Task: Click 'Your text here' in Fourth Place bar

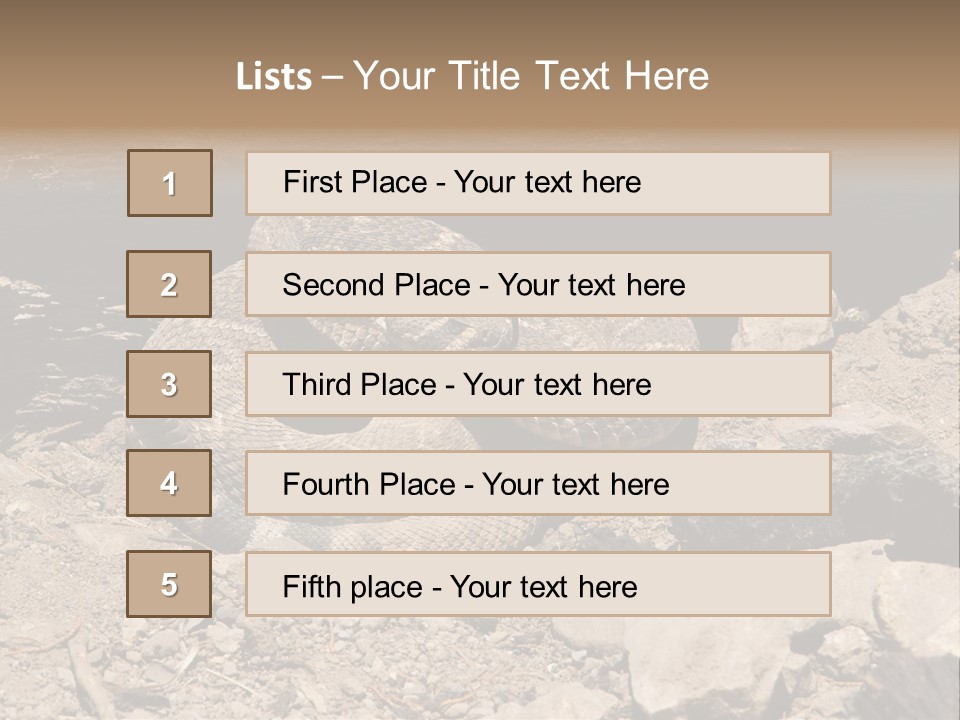Action: coord(576,484)
